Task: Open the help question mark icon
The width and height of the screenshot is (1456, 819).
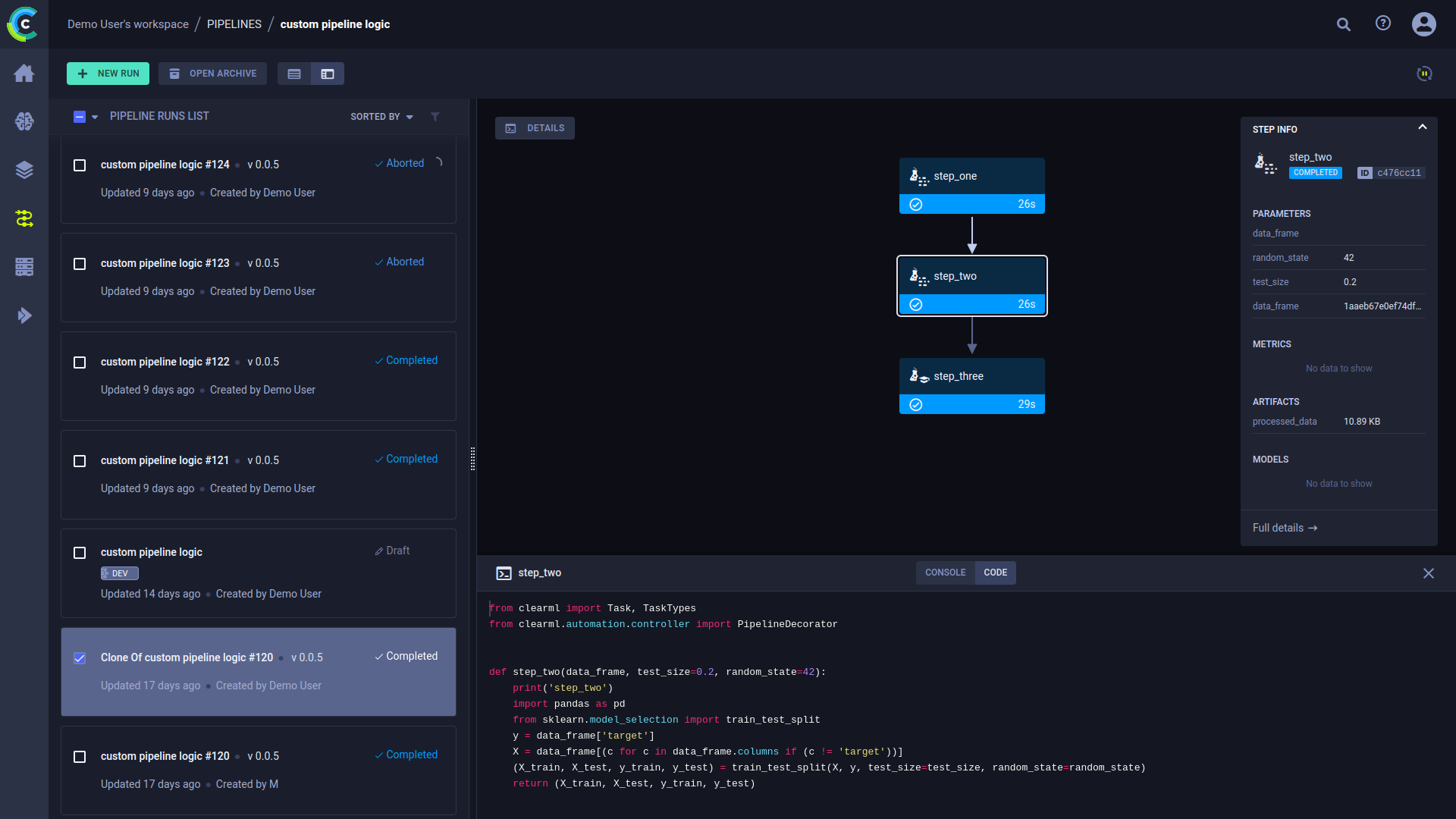Action: coord(1383,24)
